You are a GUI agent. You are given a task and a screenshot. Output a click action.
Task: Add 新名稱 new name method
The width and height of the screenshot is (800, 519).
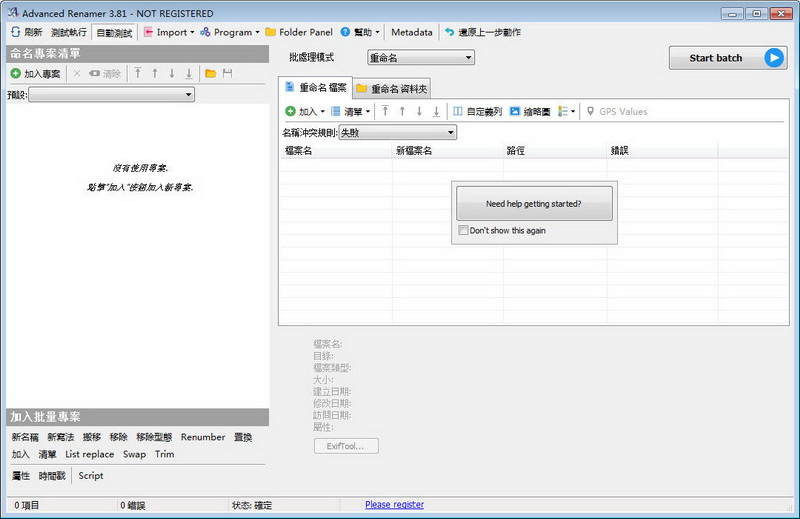[25, 437]
